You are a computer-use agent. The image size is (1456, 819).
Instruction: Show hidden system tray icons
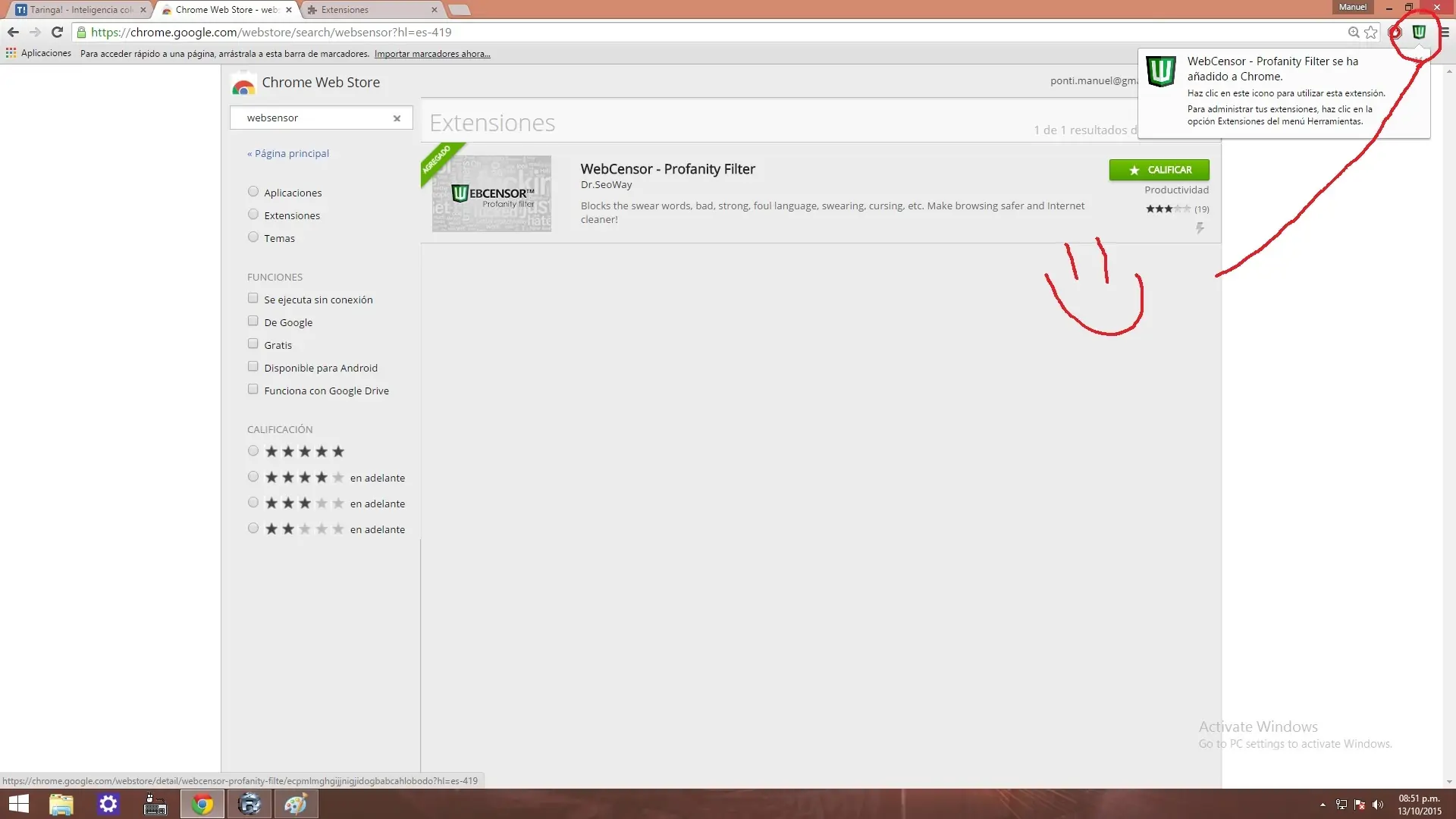(1323, 805)
